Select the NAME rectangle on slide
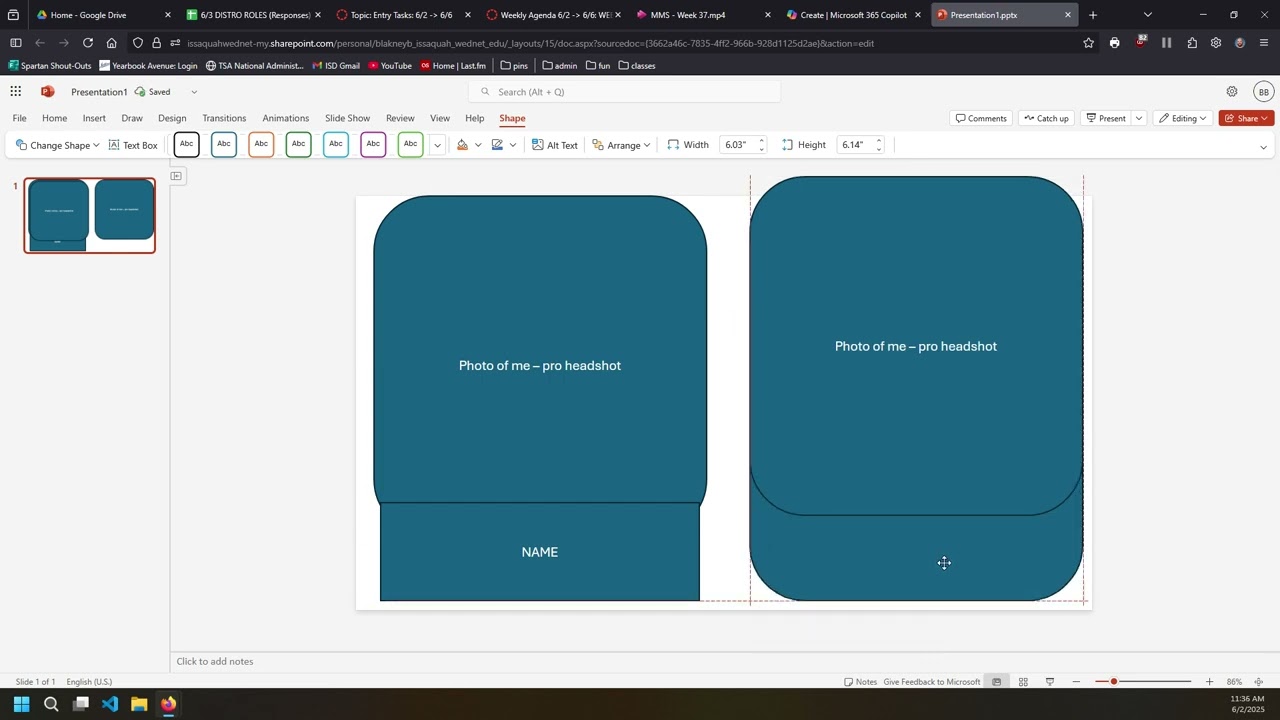 click(540, 552)
